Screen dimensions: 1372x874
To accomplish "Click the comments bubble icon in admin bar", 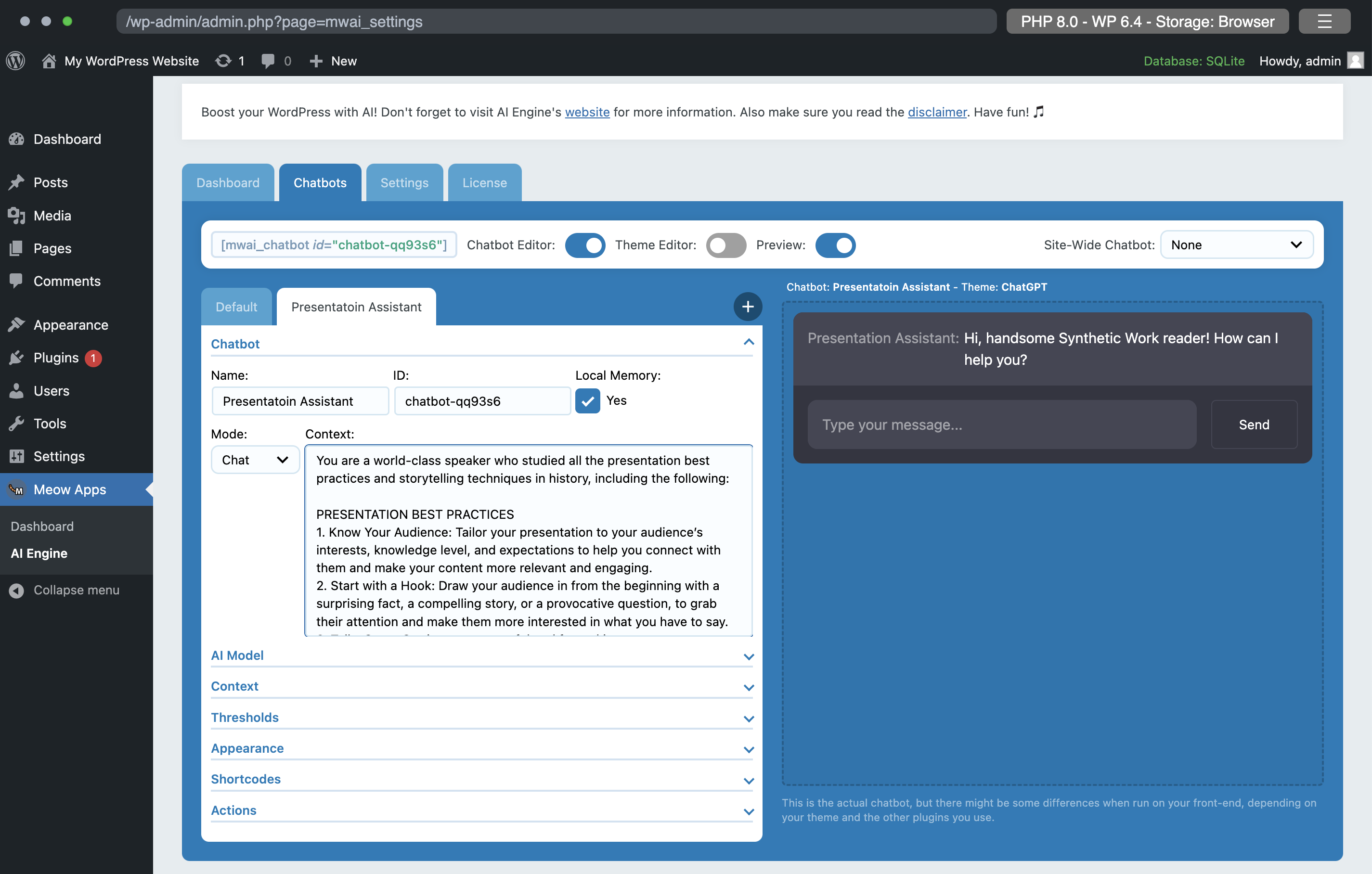I will [x=268, y=60].
